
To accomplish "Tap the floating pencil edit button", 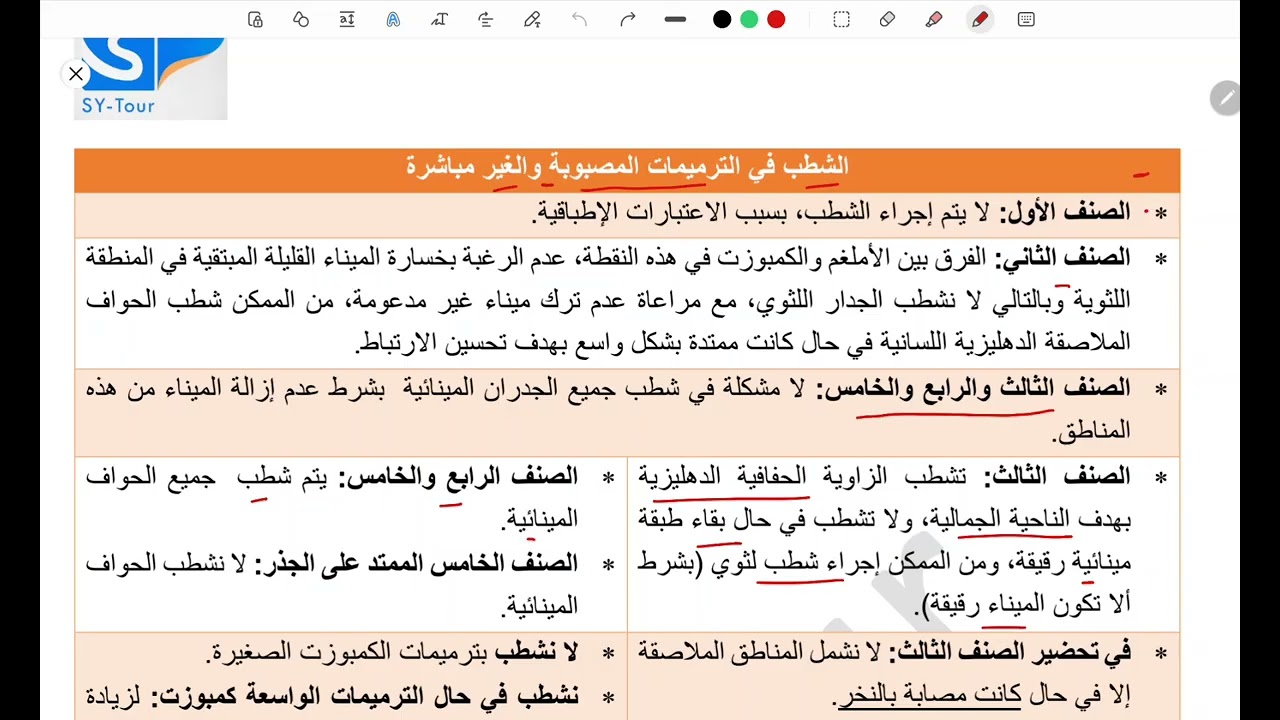I will [x=1225, y=98].
